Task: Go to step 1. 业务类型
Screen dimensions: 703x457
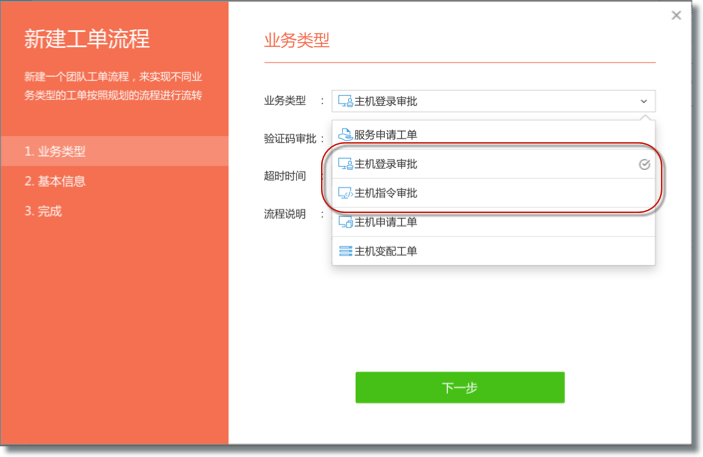Action: click(x=56, y=152)
